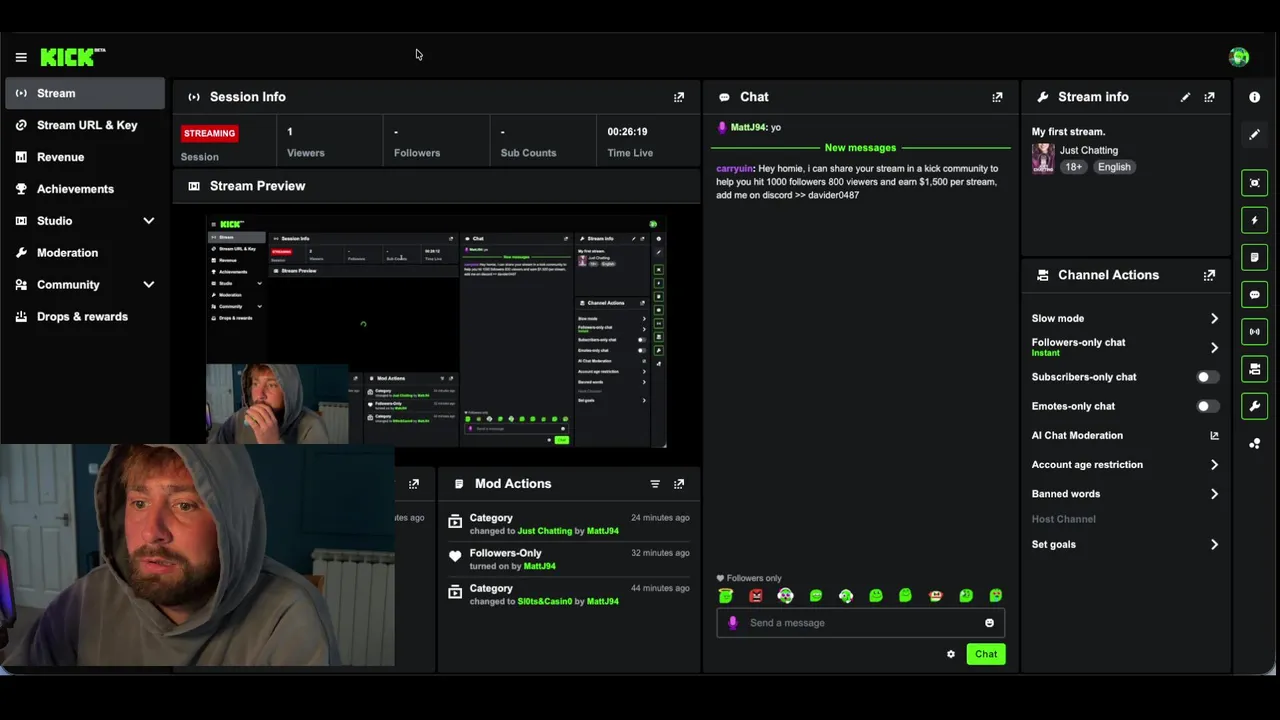1280x720 pixels.
Task: Toggle the document widget icon in sidebar
Action: [1254, 257]
